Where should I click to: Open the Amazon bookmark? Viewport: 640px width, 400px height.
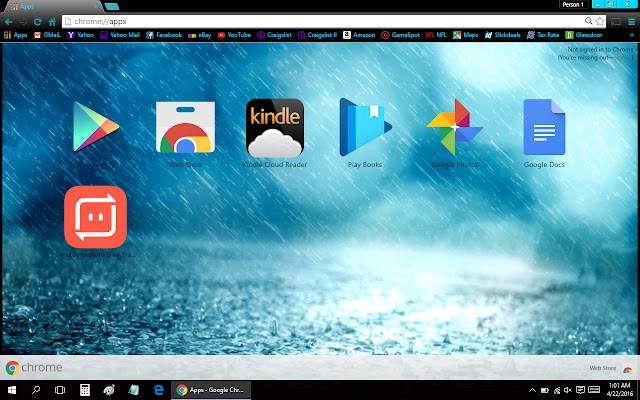click(359, 35)
